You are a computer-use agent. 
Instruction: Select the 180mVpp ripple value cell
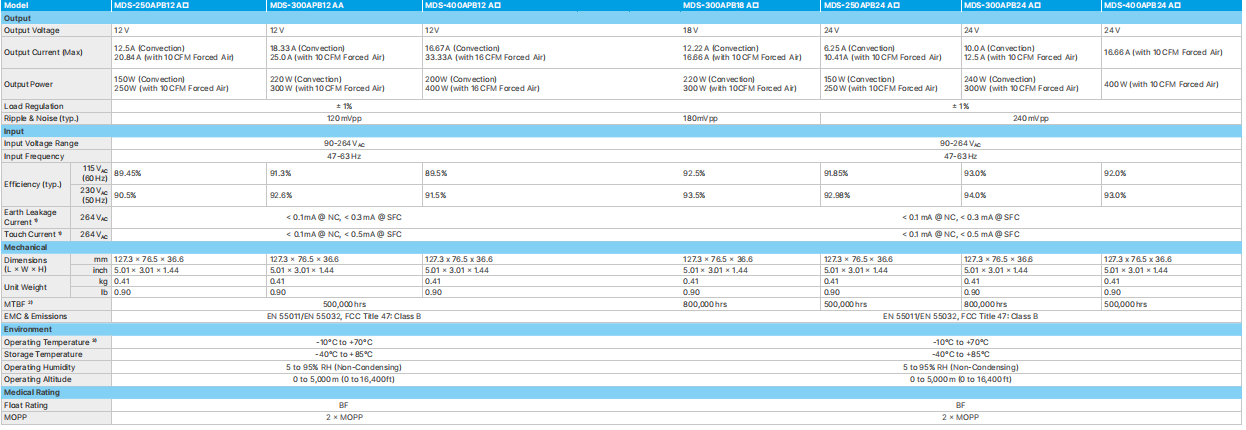pos(700,118)
